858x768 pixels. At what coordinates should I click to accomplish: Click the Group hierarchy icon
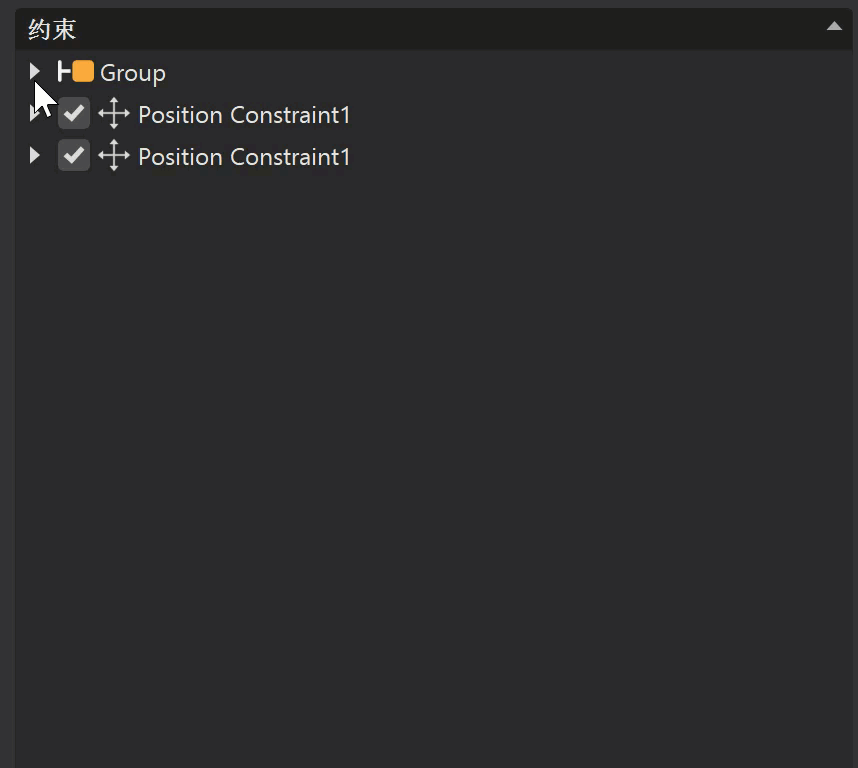[x=65, y=71]
